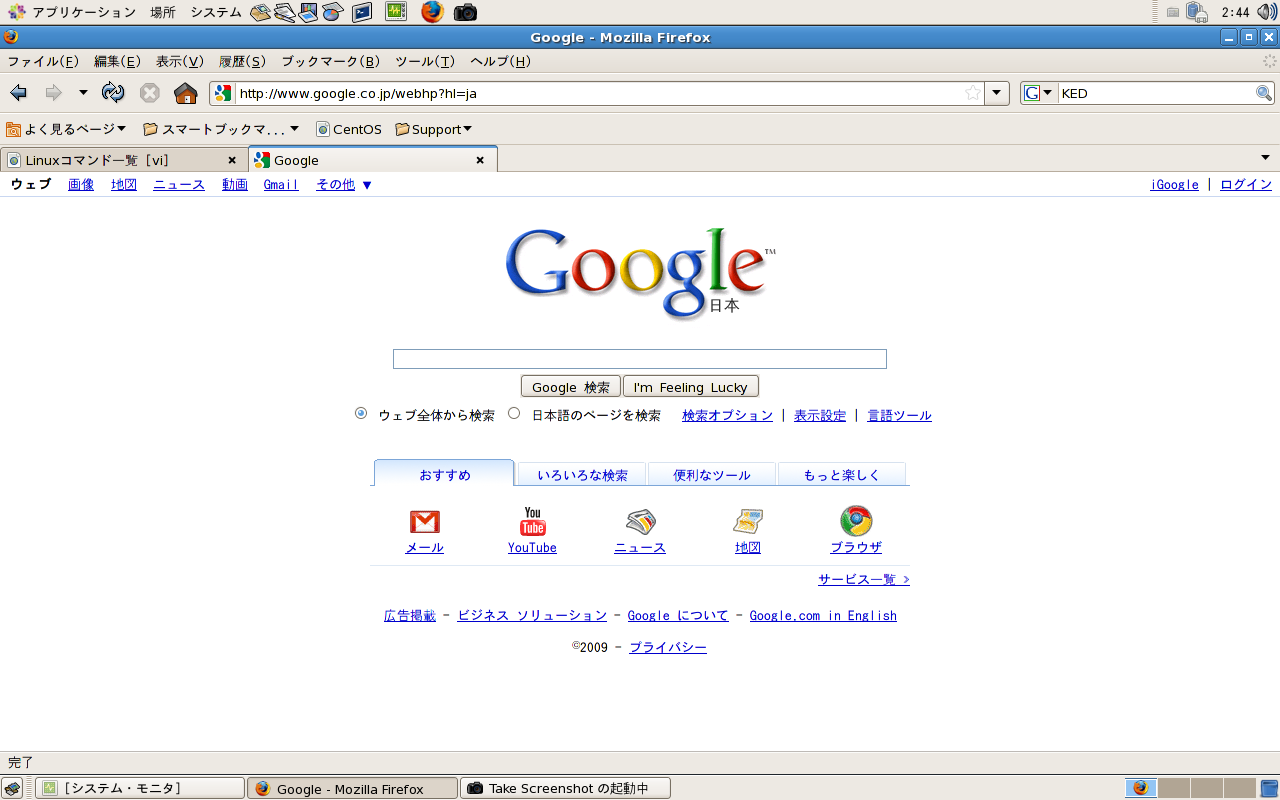Open the システム panel menu
The height and width of the screenshot is (800, 1280).
point(216,12)
